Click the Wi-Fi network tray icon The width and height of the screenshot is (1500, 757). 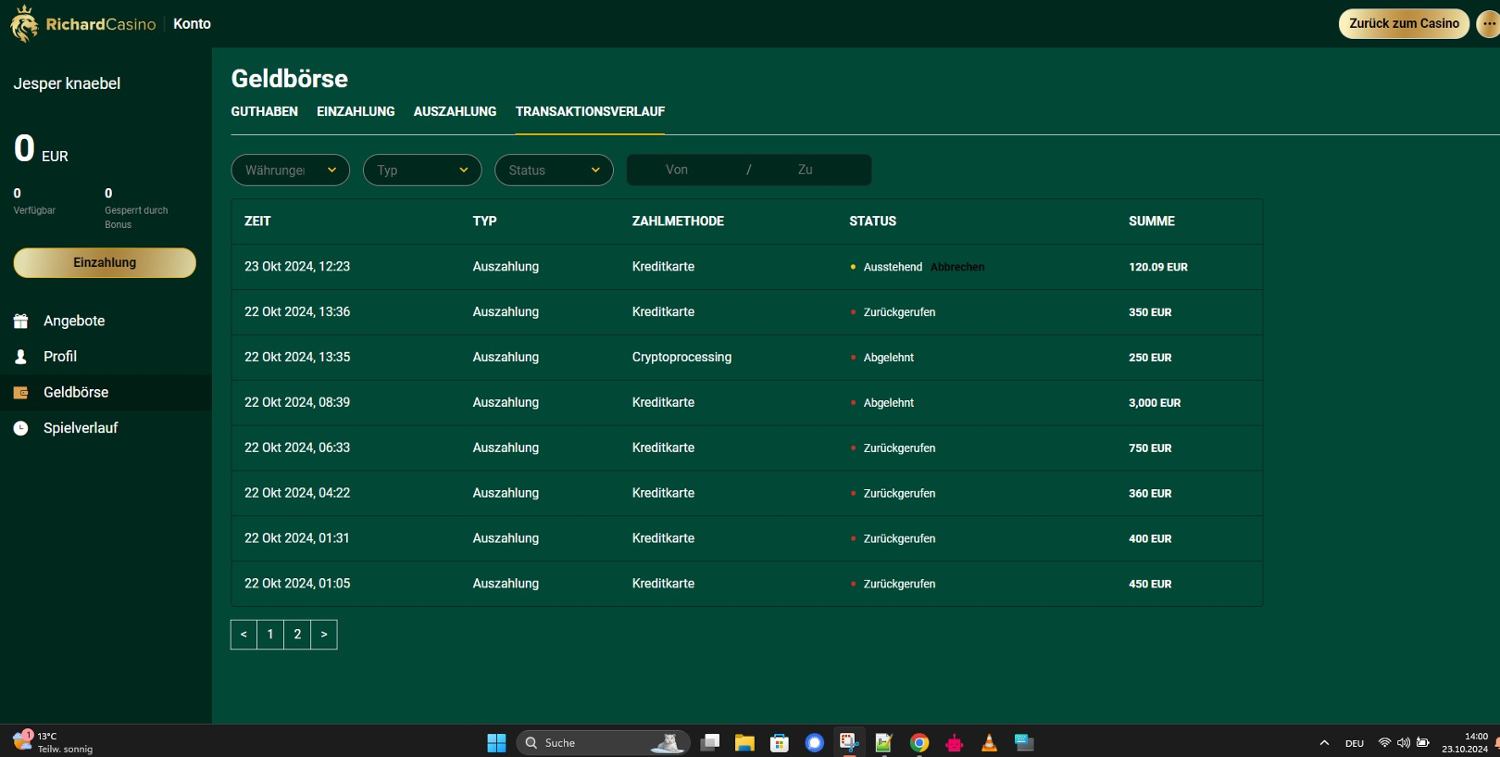tap(1385, 743)
